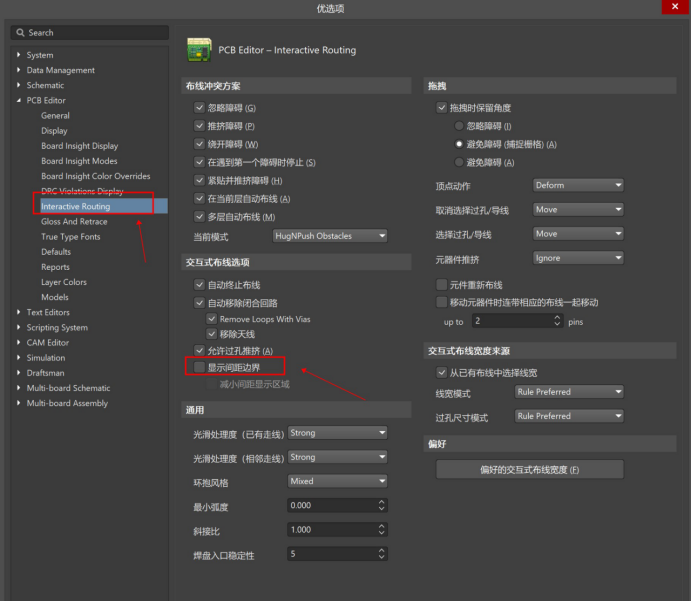
Task: Click 偏好的交互式布线宽度 button
Action: [529, 469]
